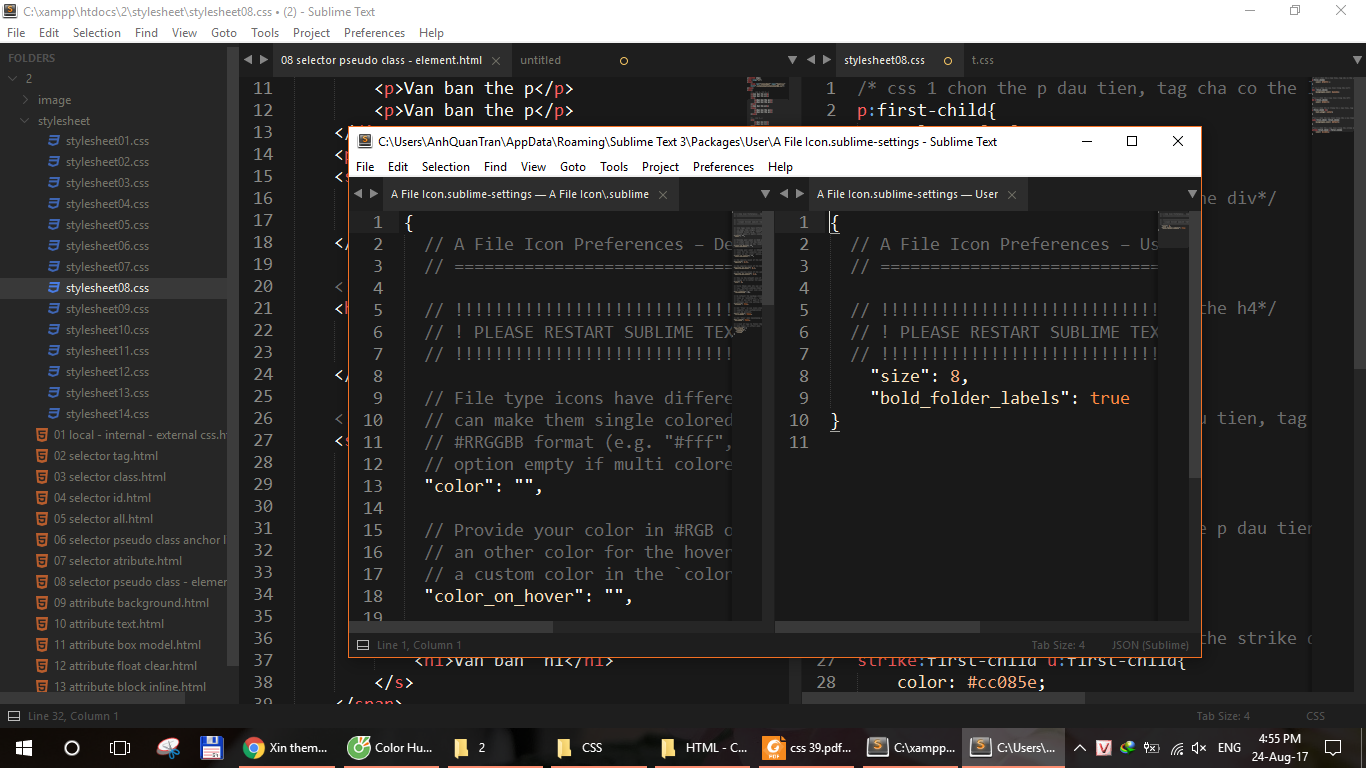The image size is (1366, 768).
Task: Open the Windows Start menu
Action: tap(24, 747)
